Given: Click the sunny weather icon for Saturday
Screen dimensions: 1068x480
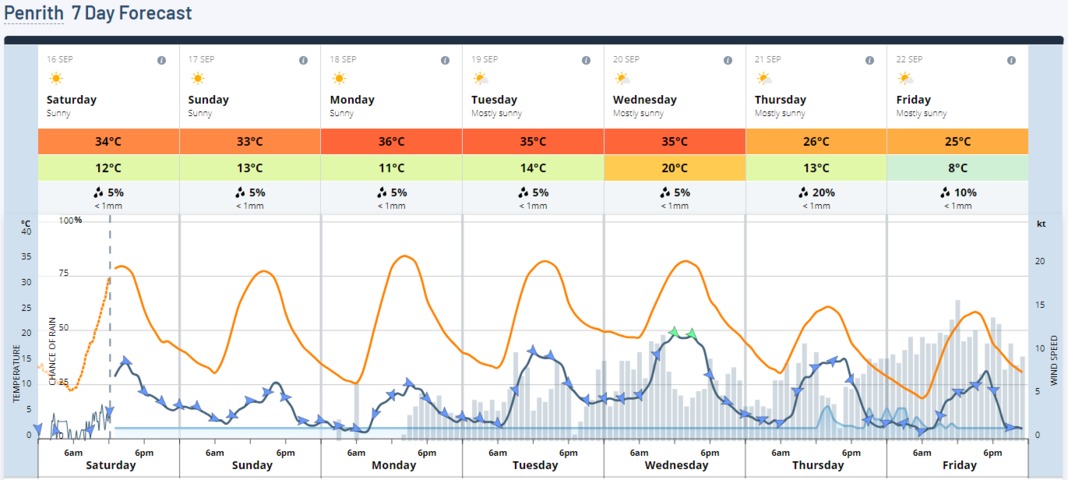Looking at the screenshot, I should (x=56, y=78).
